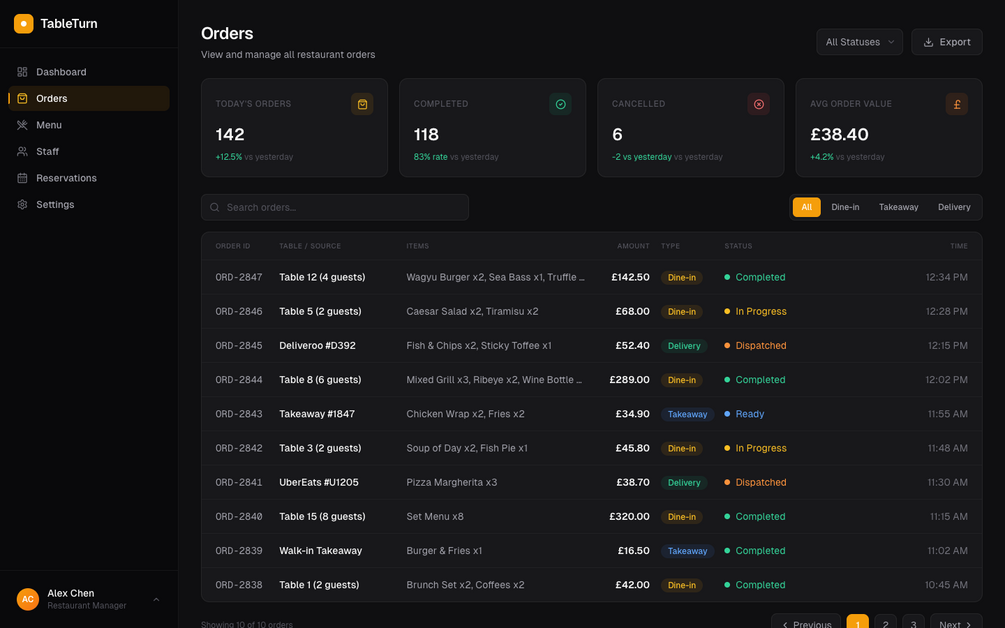Viewport: 1005px width, 628px height.
Task: Expand the Alex Chen account chevron
Action: click(156, 600)
